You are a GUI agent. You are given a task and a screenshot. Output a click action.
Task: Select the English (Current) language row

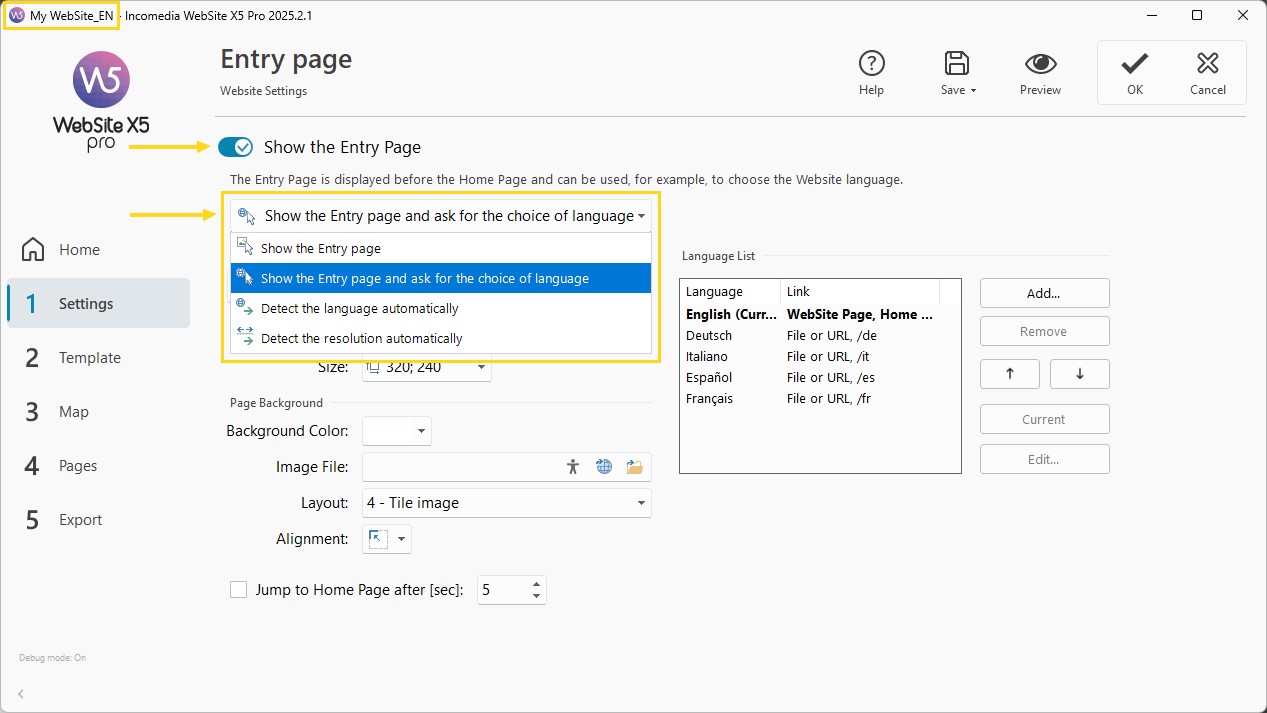pos(820,314)
